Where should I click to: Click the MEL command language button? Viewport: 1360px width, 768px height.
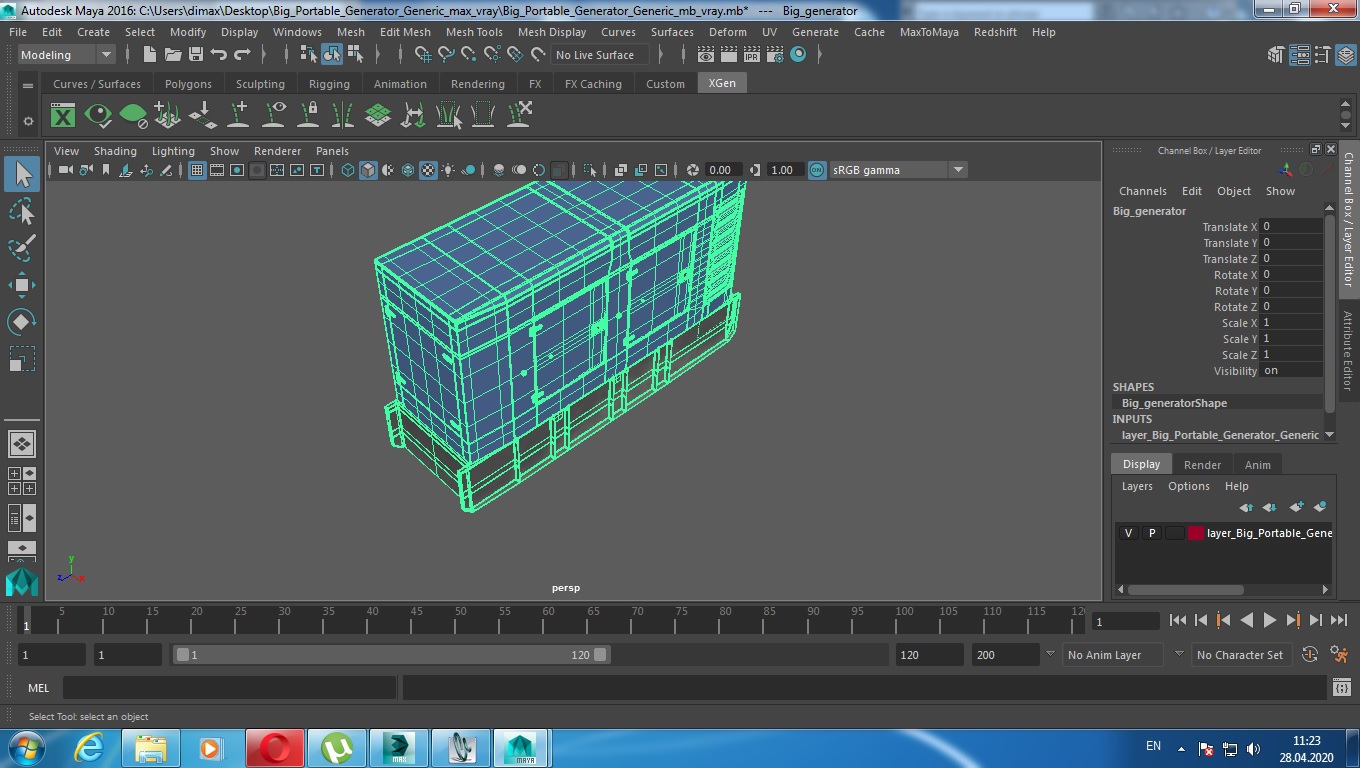tap(39, 688)
